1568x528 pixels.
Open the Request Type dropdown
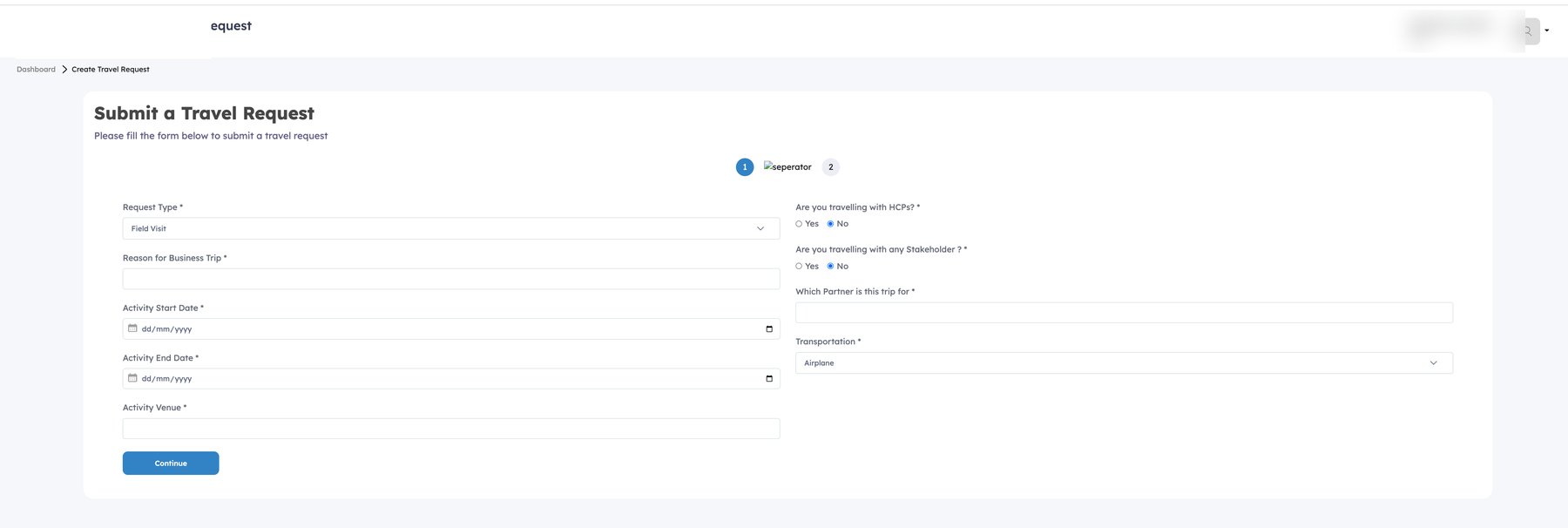point(451,228)
